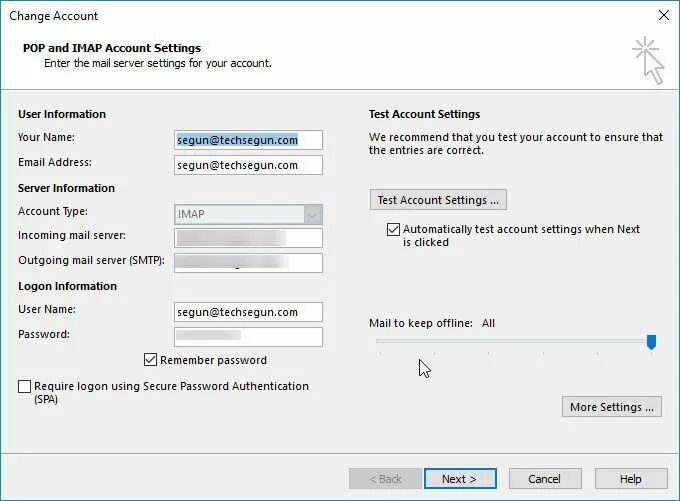Click Test Account Settings button
This screenshot has width=680, height=501.
(x=438, y=200)
